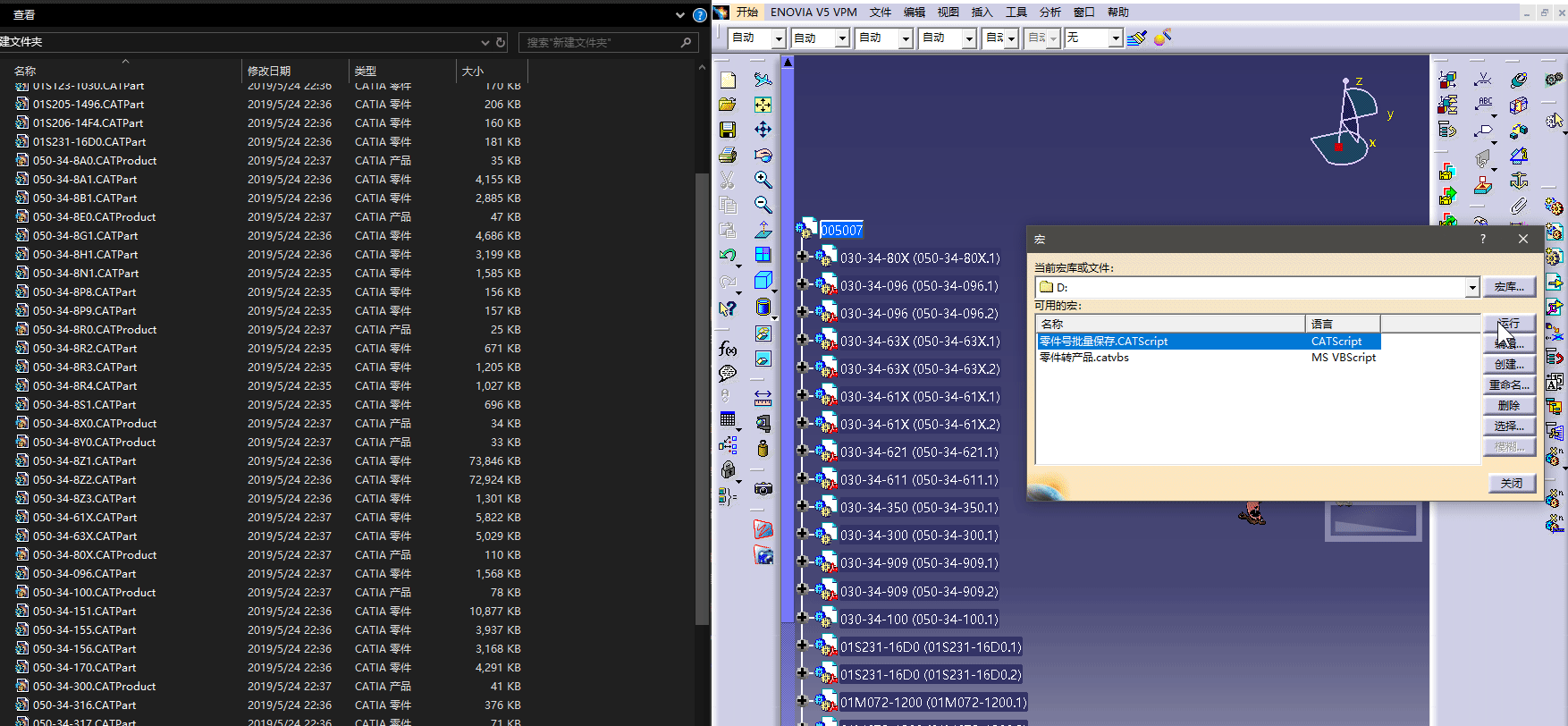Open the 分析 menu
The image size is (1568, 726).
(1050, 13)
